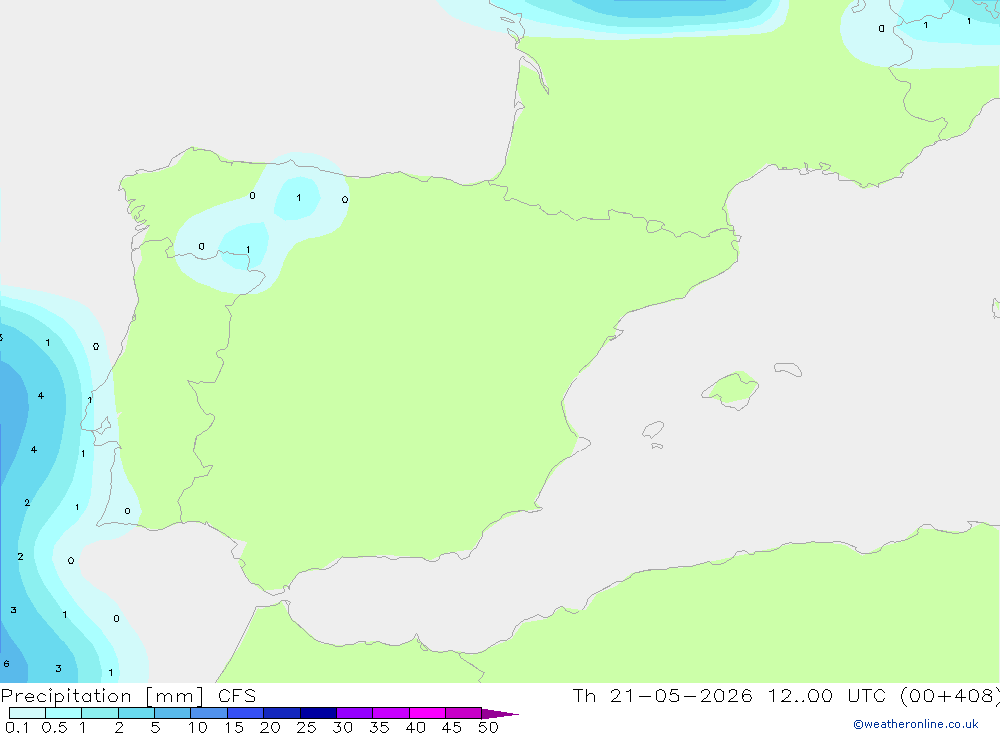
Task: Click the '6' precipitation value on map
Action: click(x=6, y=663)
